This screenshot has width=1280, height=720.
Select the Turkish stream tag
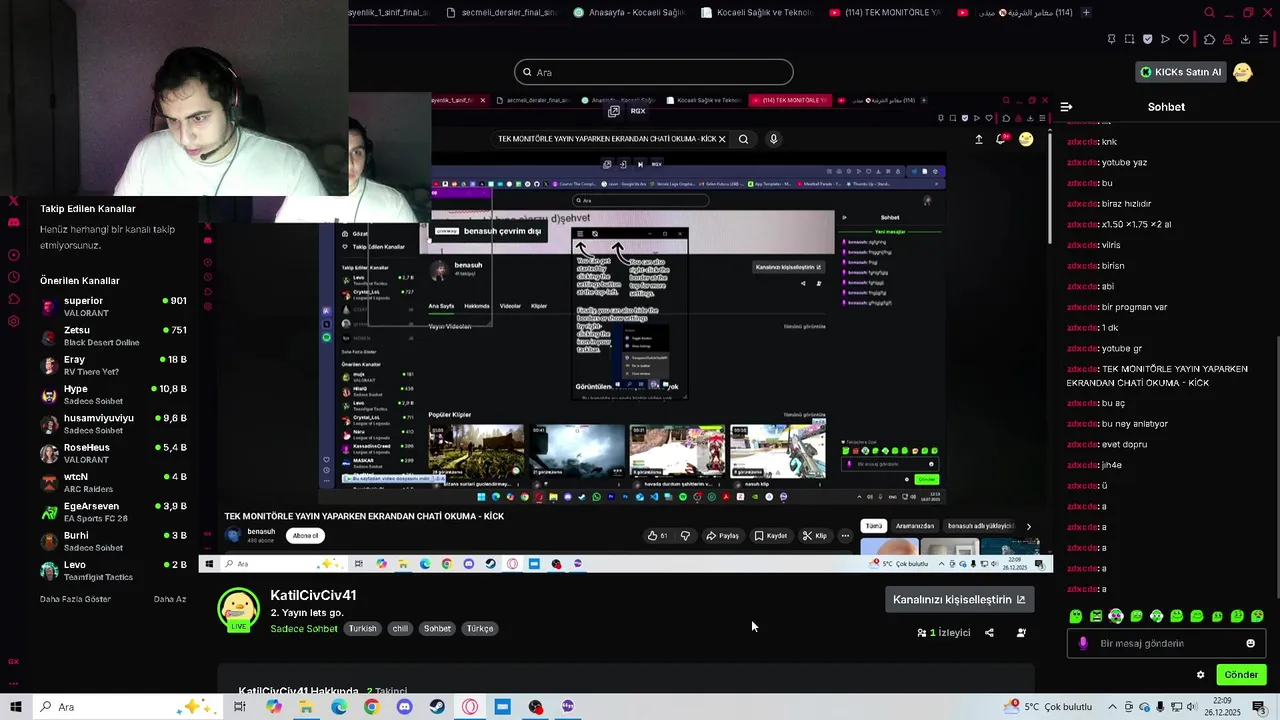pyautogui.click(x=363, y=629)
